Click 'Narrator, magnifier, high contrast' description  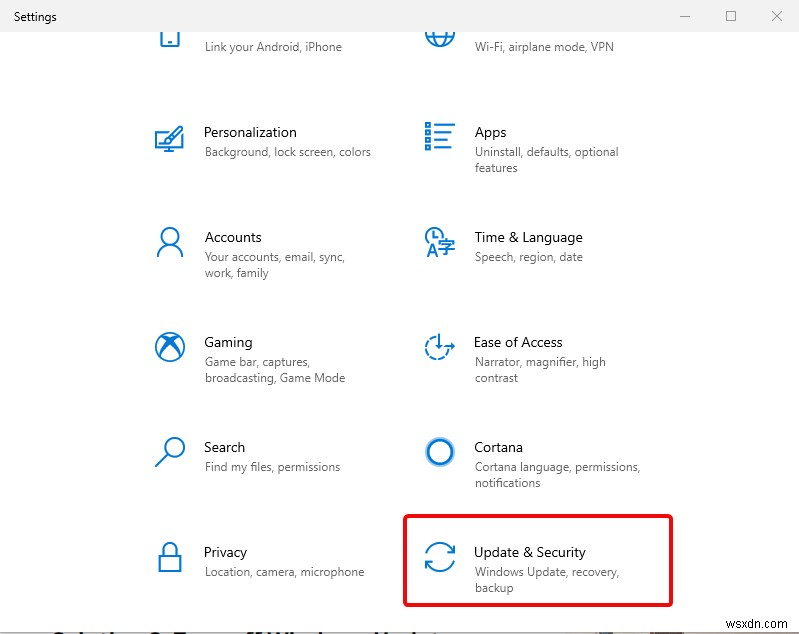coord(540,369)
